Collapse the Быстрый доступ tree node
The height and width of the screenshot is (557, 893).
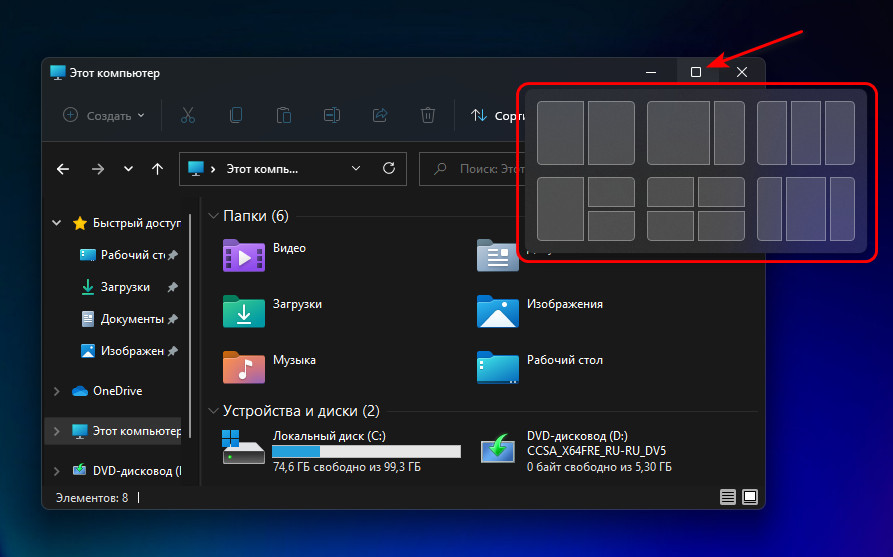tap(56, 223)
